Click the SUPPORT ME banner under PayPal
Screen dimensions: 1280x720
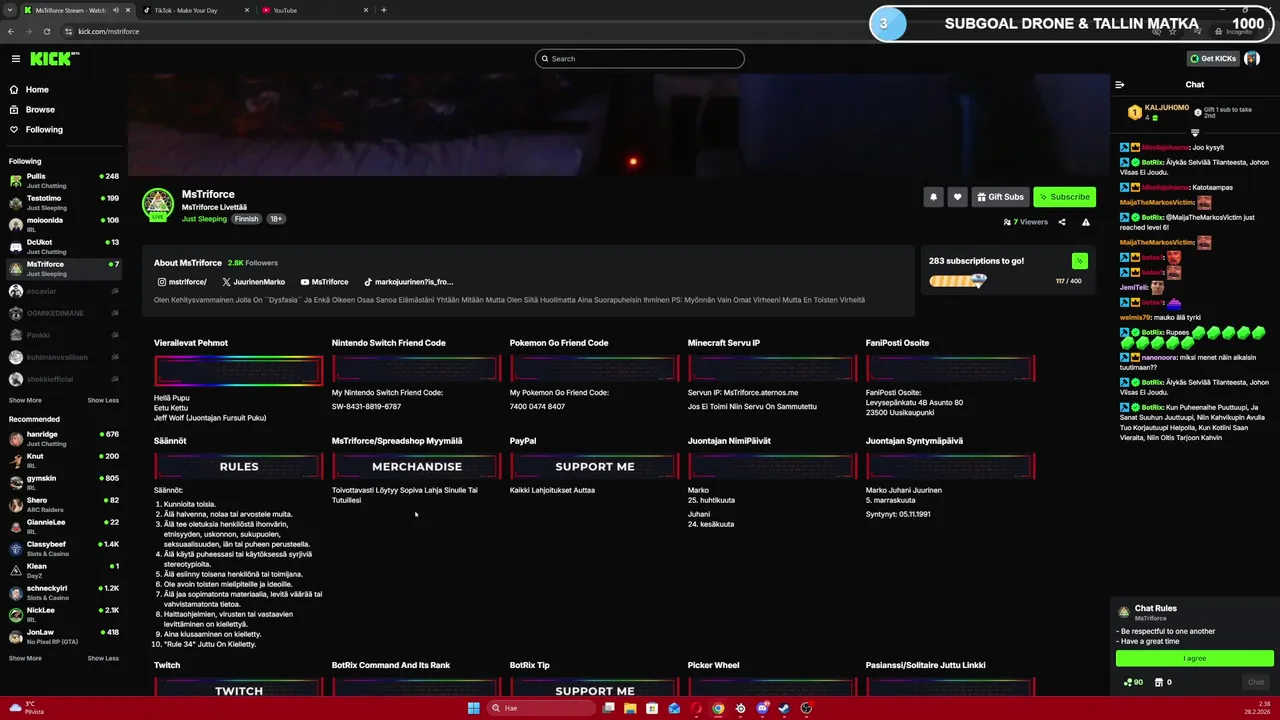[x=595, y=466]
